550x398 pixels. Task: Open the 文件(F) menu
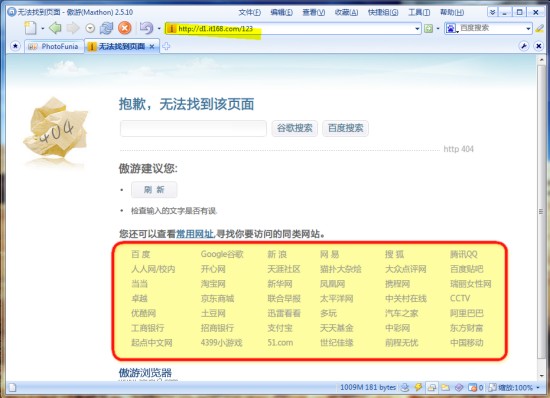point(250,12)
